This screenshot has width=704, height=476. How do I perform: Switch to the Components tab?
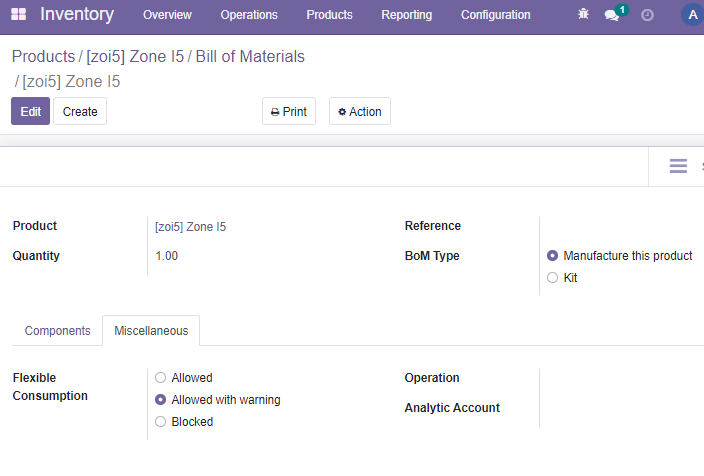(57, 331)
